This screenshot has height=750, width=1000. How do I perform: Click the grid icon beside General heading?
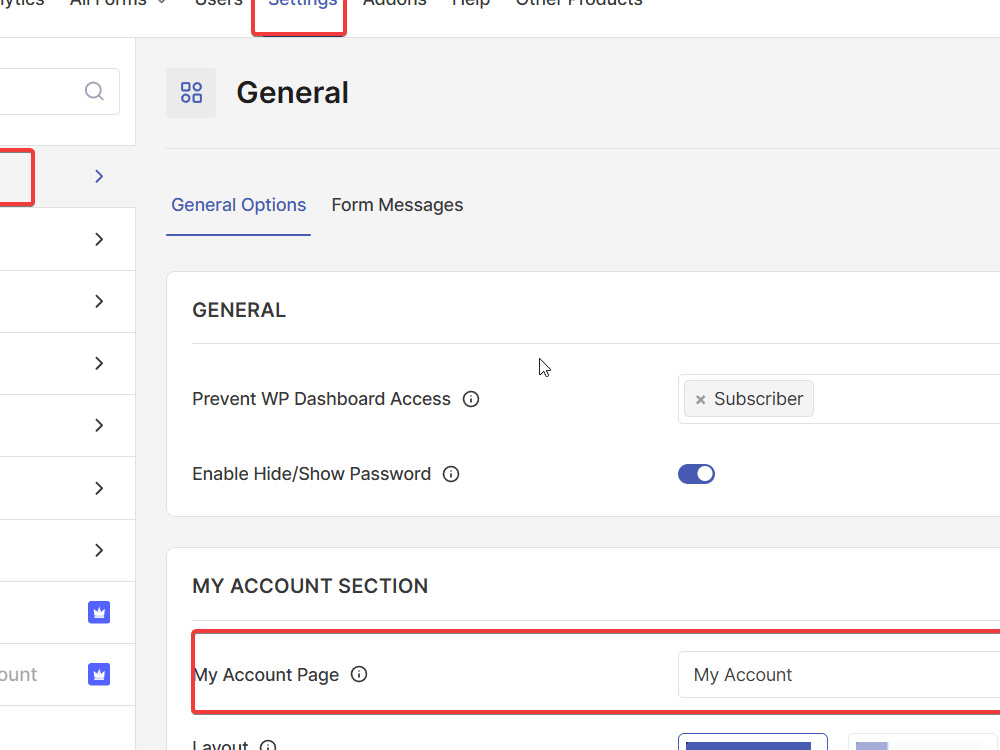tap(191, 92)
